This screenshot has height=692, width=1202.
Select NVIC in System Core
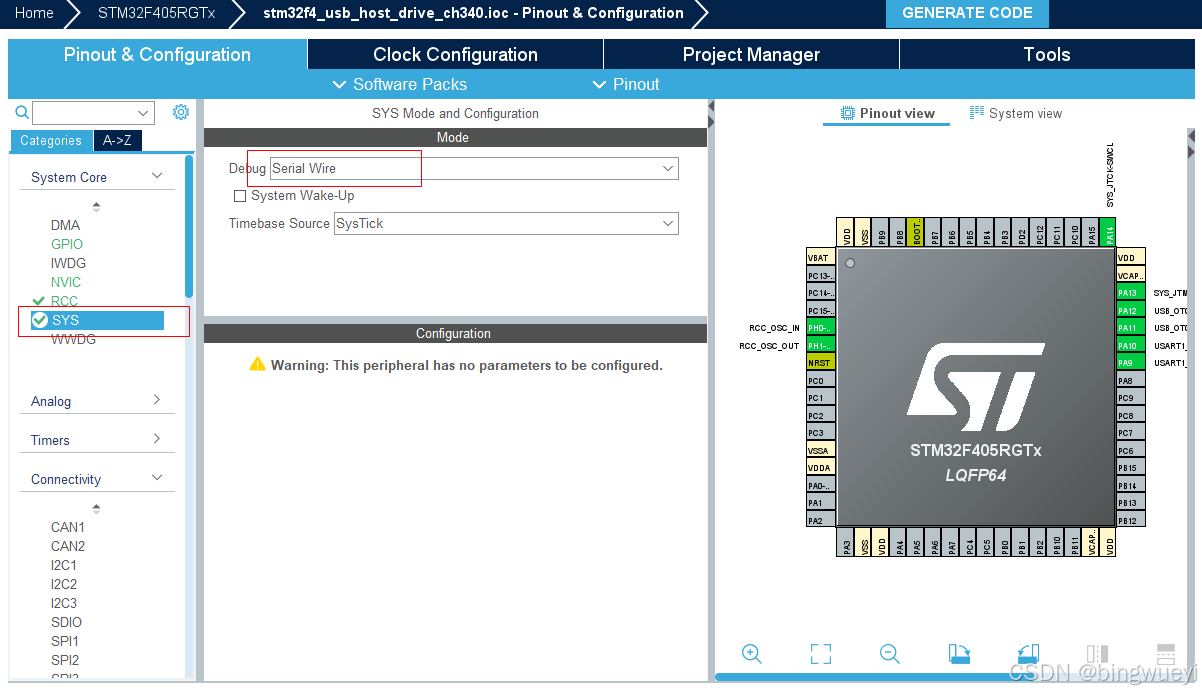pyautogui.click(x=66, y=282)
